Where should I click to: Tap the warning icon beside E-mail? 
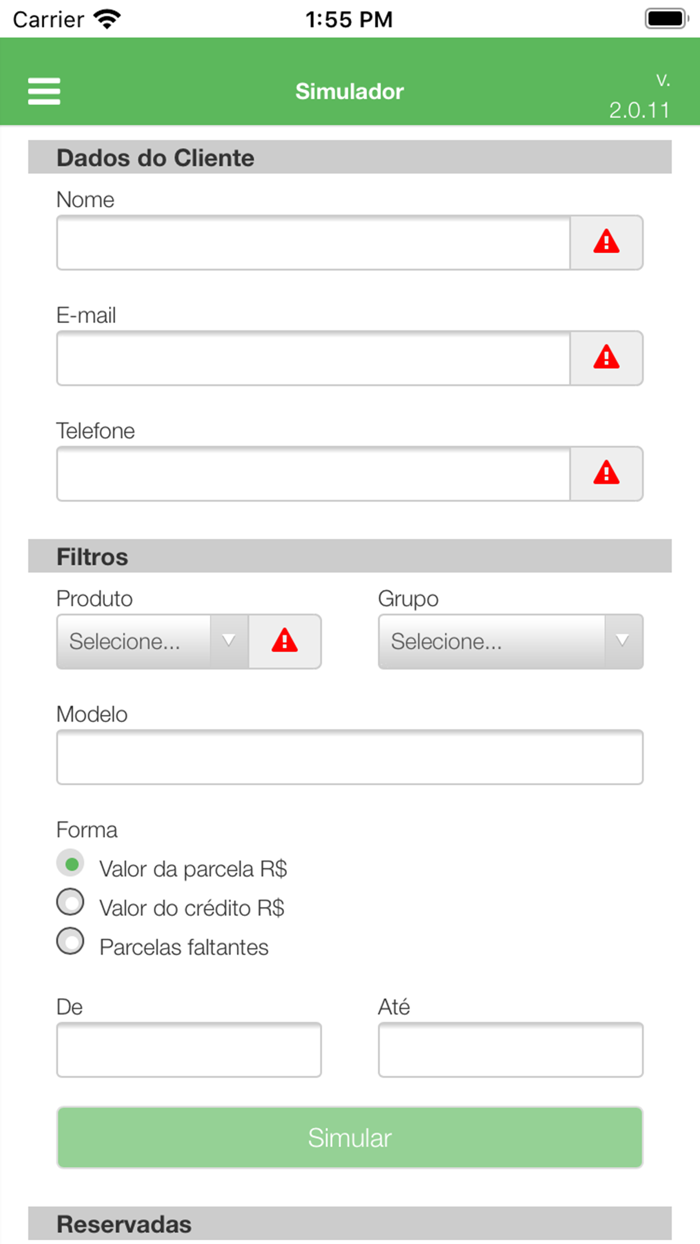606,358
